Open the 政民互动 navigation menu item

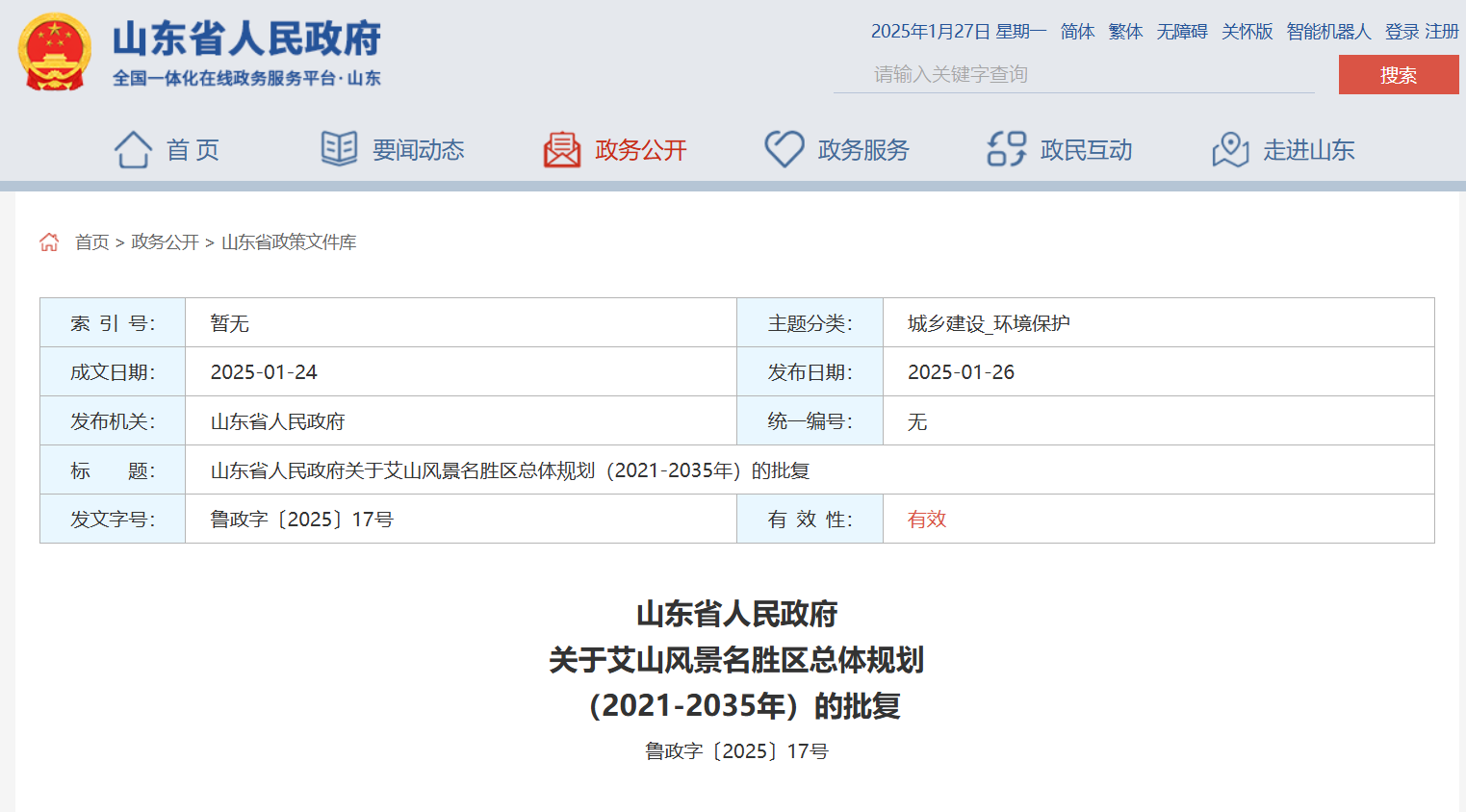tap(1087, 150)
